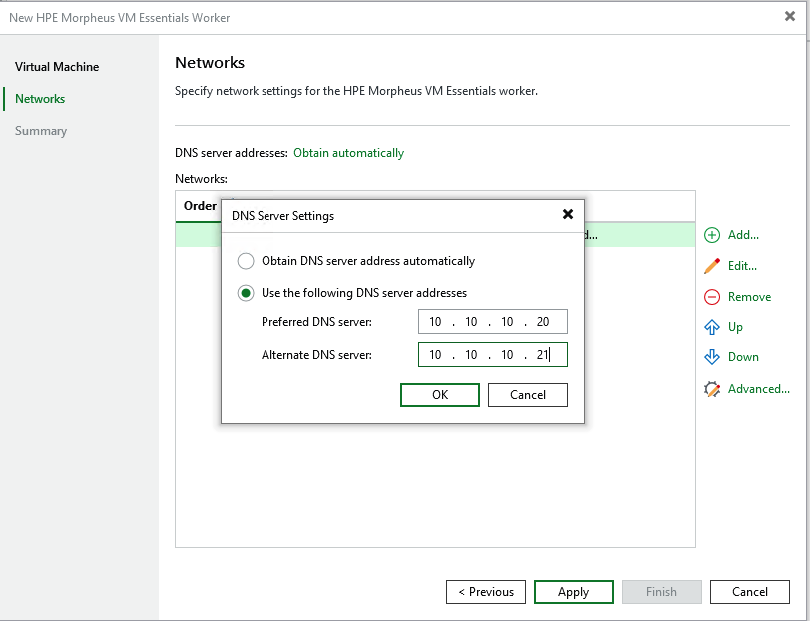
Task: Click the Advanced... link text
Action: pyautogui.click(x=758, y=389)
